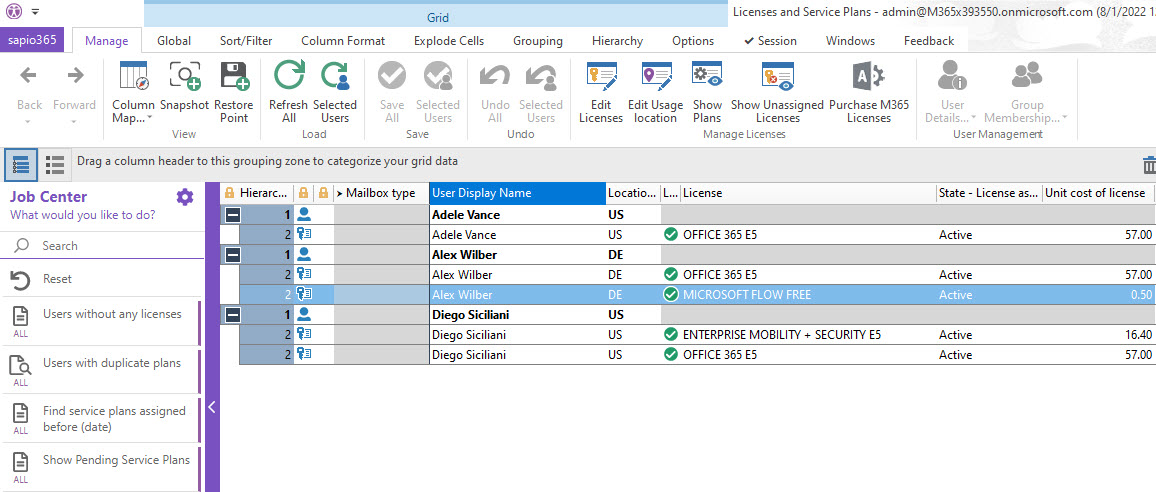Click Show Unassigned Licenses icon
The image size is (1156, 492).
click(777, 78)
